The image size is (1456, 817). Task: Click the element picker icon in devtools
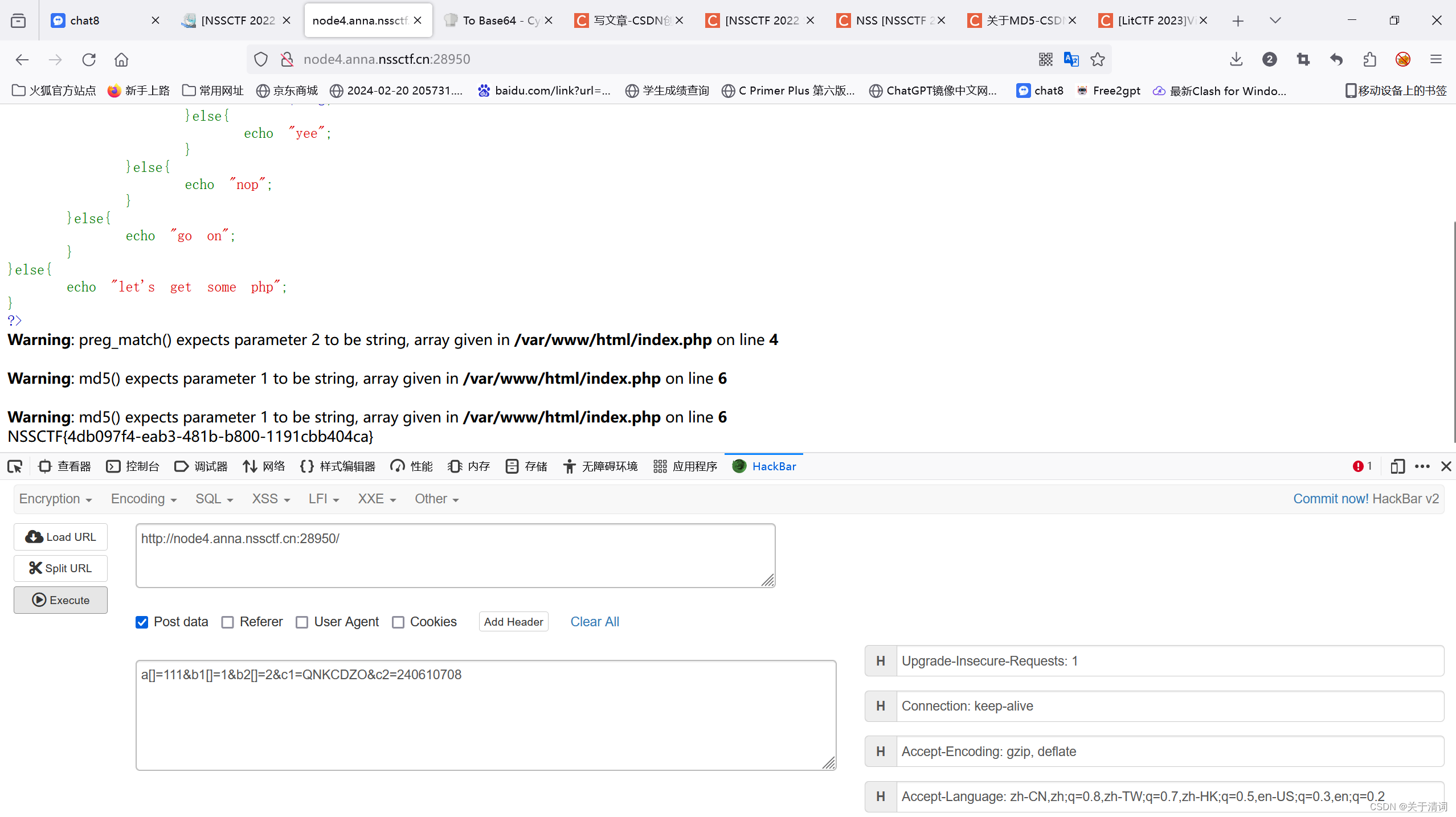[15, 466]
